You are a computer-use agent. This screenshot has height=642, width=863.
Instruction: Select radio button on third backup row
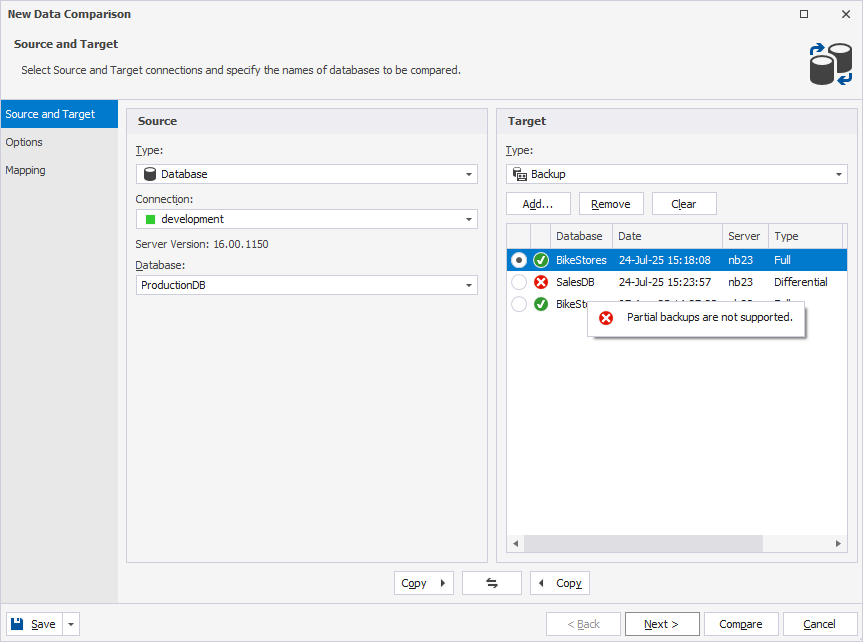coord(518,303)
